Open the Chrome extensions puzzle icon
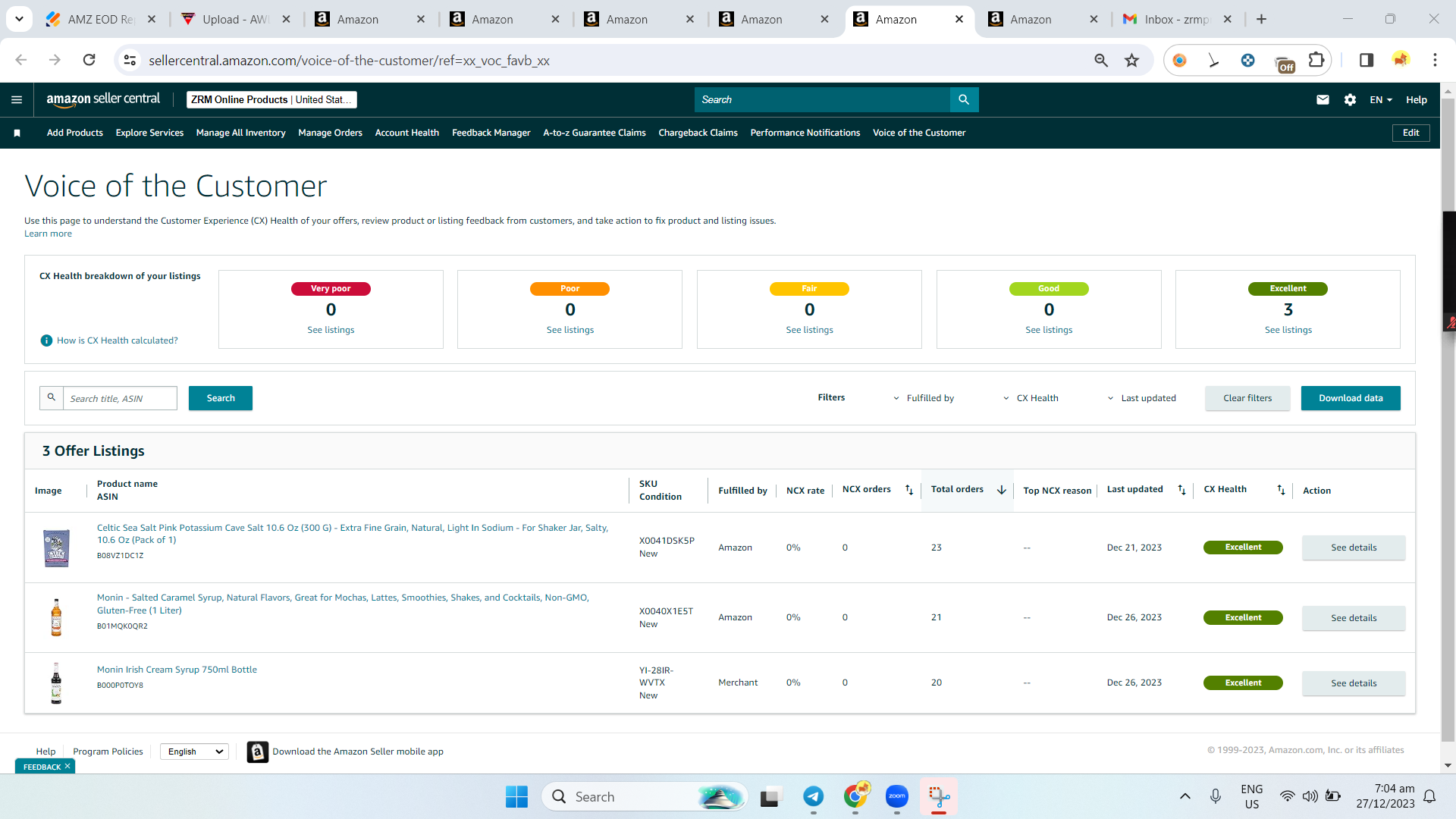1456x819 pixels. pos(1316,60)
